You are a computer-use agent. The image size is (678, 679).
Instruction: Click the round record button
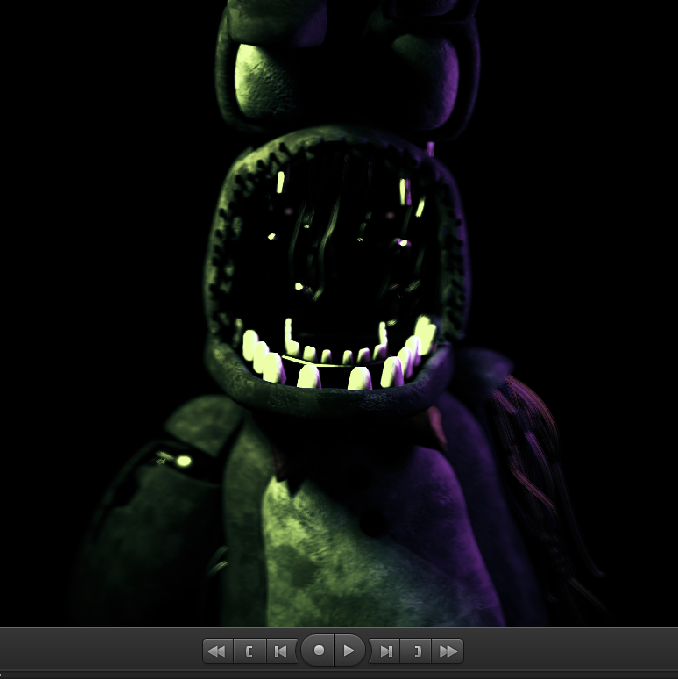(318, 650)
